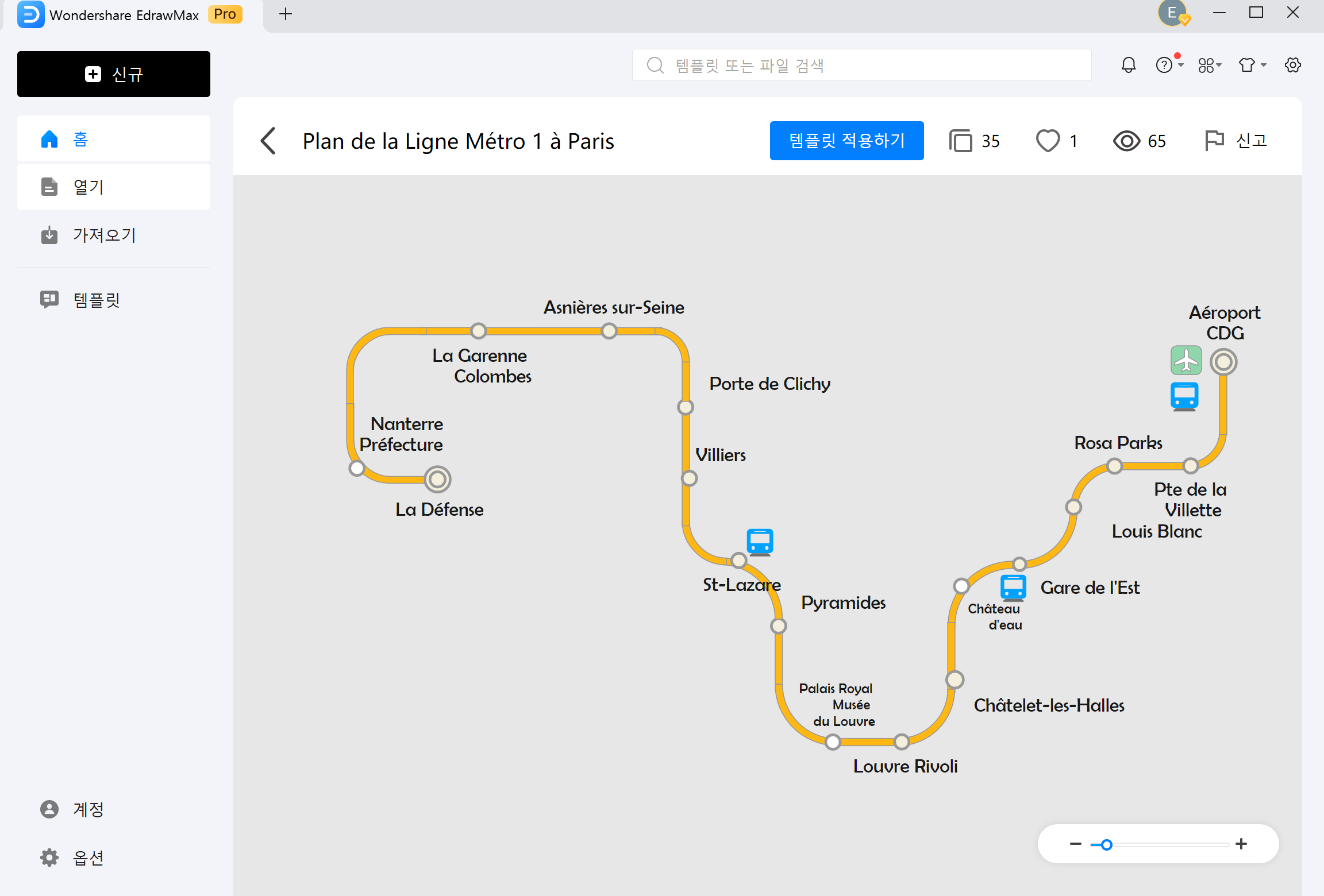Go back with the left chevron arrow
Image resolution: width=1324 pixels, height=896 pixels.
pyautogui.click(x=268, y=141)
